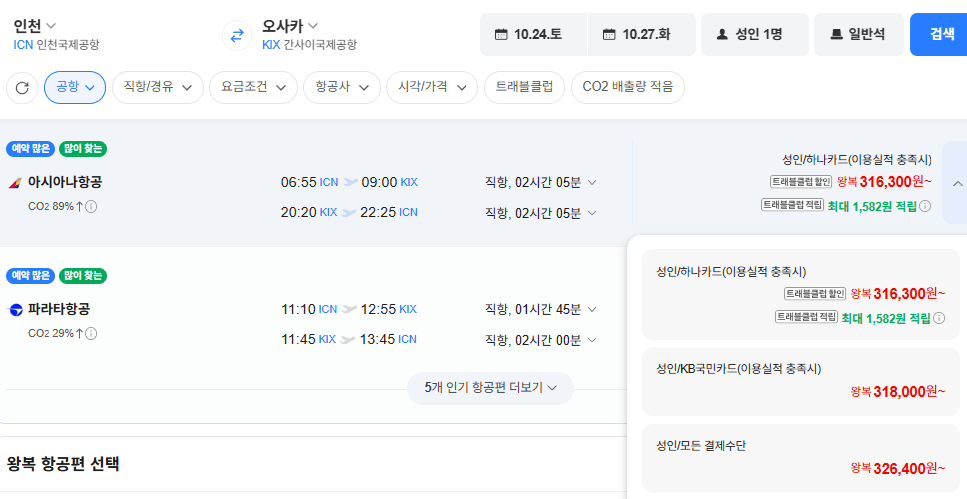Open info icon in 하나카드 dropdown card
The height and width of the screenshot is (499, 967).
coord(939,318)
